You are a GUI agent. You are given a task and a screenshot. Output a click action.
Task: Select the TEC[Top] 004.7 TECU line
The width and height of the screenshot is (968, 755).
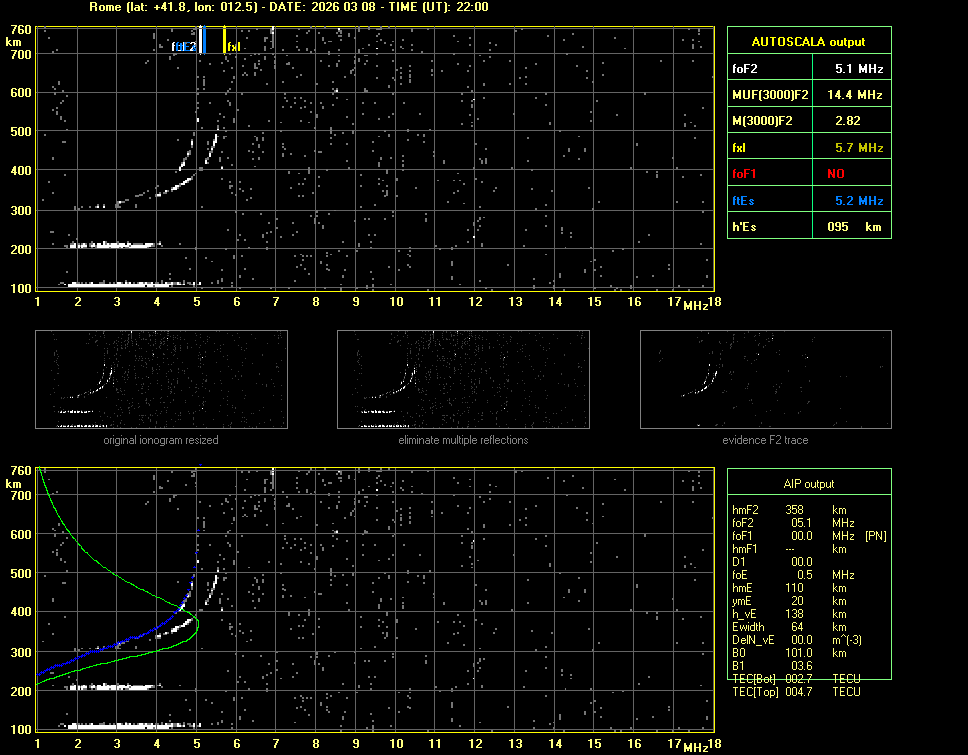pos(796,692)
